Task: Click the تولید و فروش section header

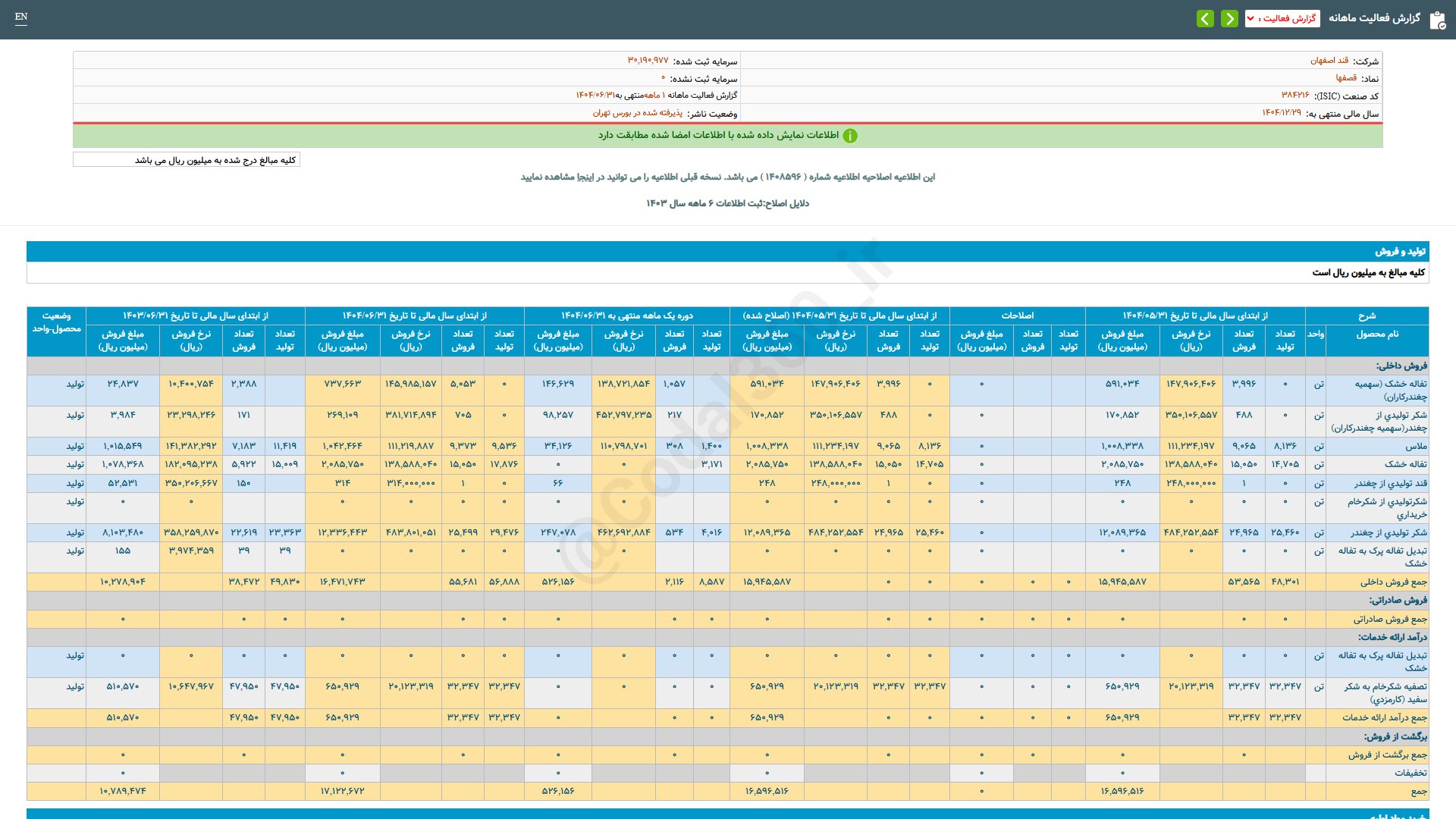Action: (x=1400, y=251)
